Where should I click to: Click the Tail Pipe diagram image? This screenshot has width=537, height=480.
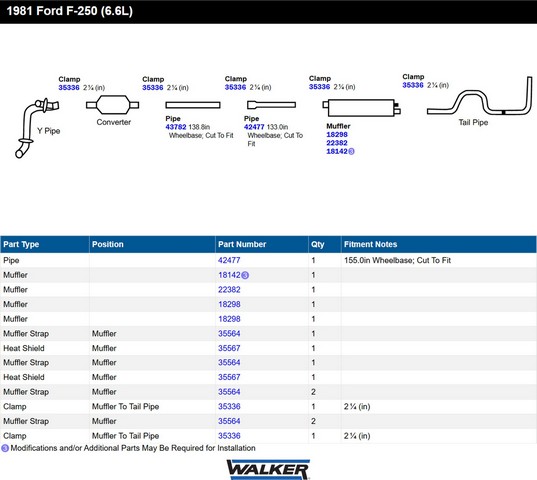pos(479,96)
